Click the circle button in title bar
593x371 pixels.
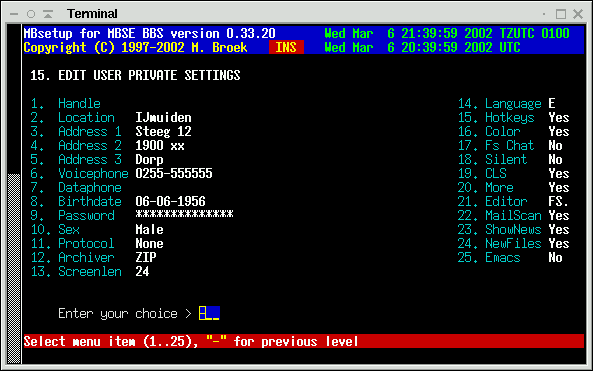(31, 14)
